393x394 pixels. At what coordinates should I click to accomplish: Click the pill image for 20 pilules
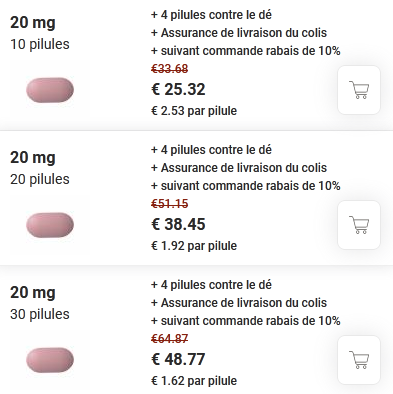(x=50, y=225)
